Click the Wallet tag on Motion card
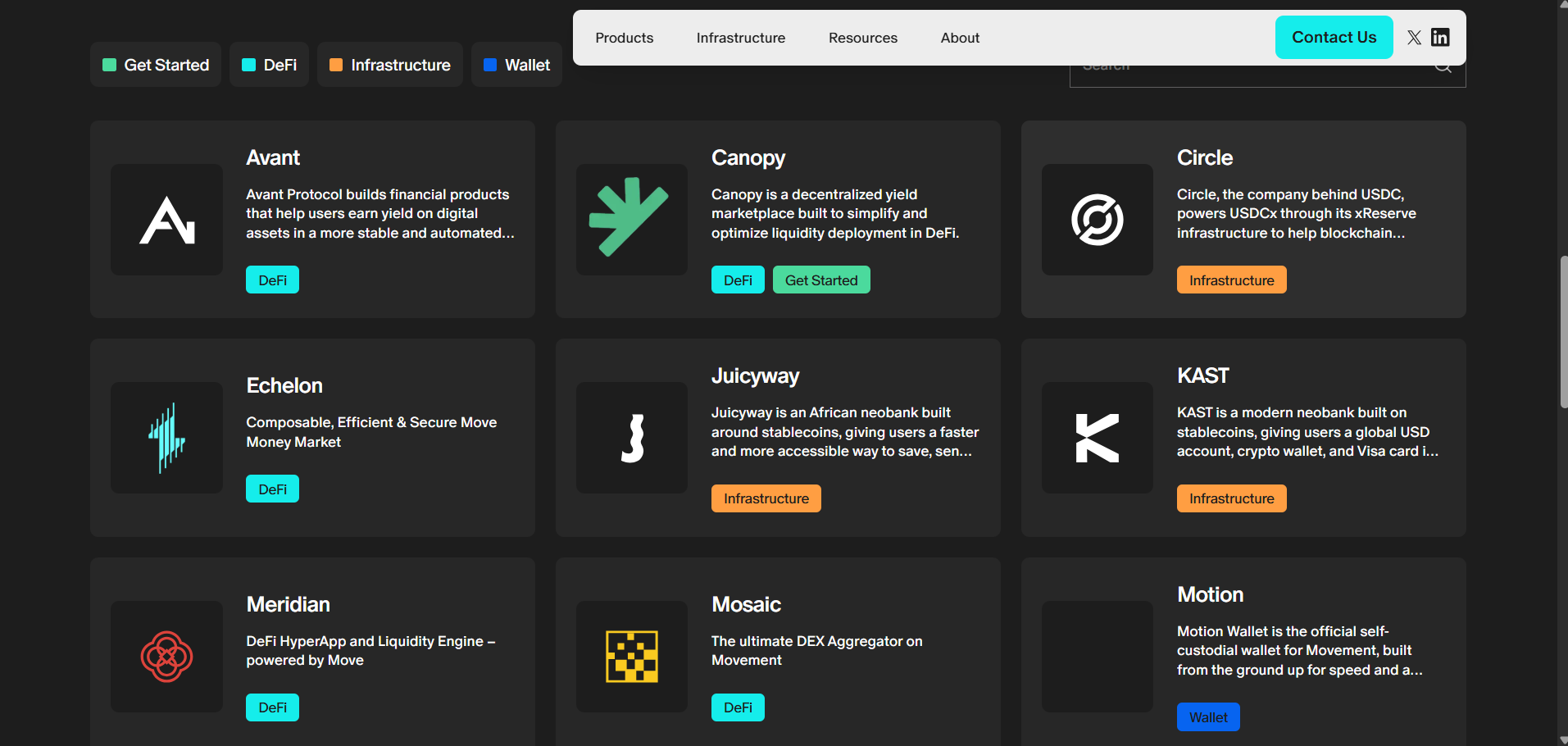The image size is (1568, 746). pyautogui.click(x=1208, y=717)
